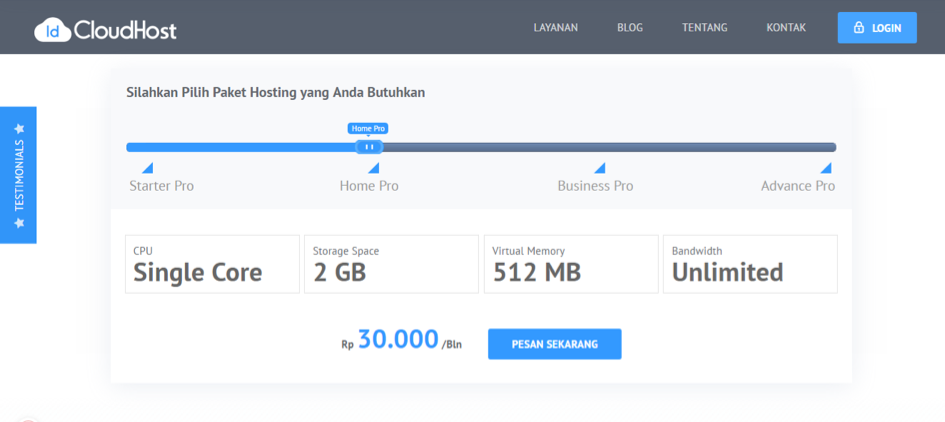945x422 pixels.
Task: Click the PESAN SEKARANG order button
Action: coord(554,344)
